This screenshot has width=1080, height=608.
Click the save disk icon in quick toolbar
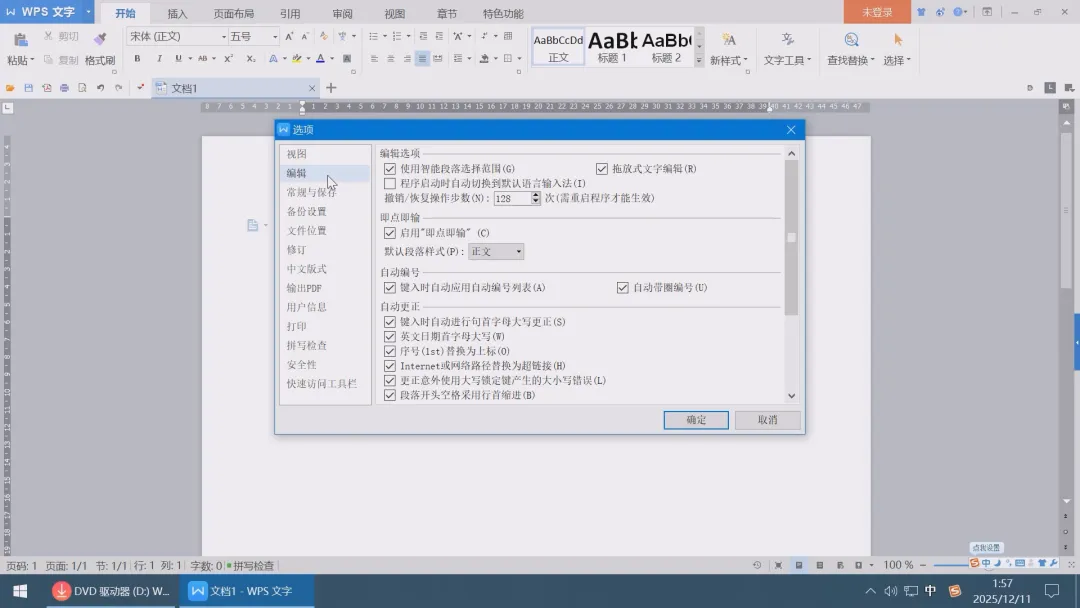pos(28,88)
